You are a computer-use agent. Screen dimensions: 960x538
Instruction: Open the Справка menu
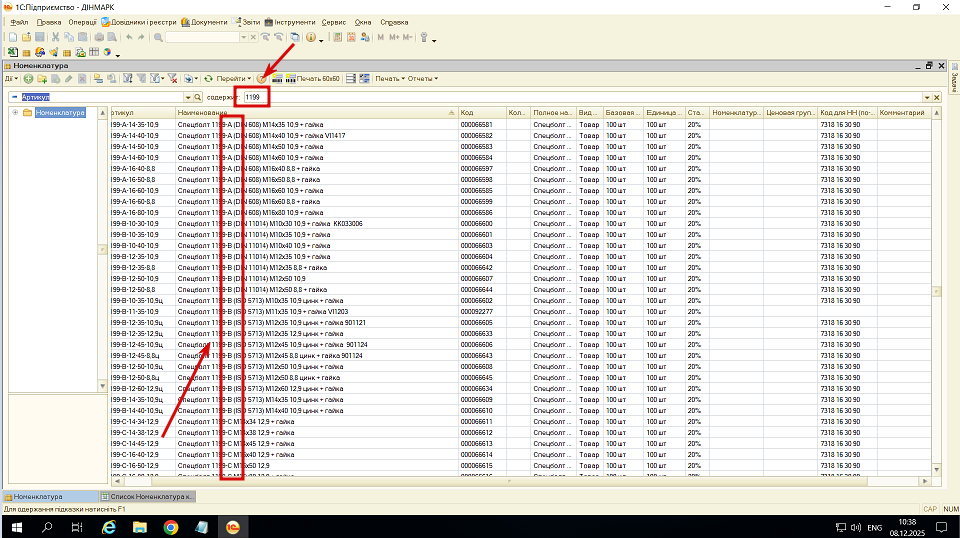coord(394,22)
